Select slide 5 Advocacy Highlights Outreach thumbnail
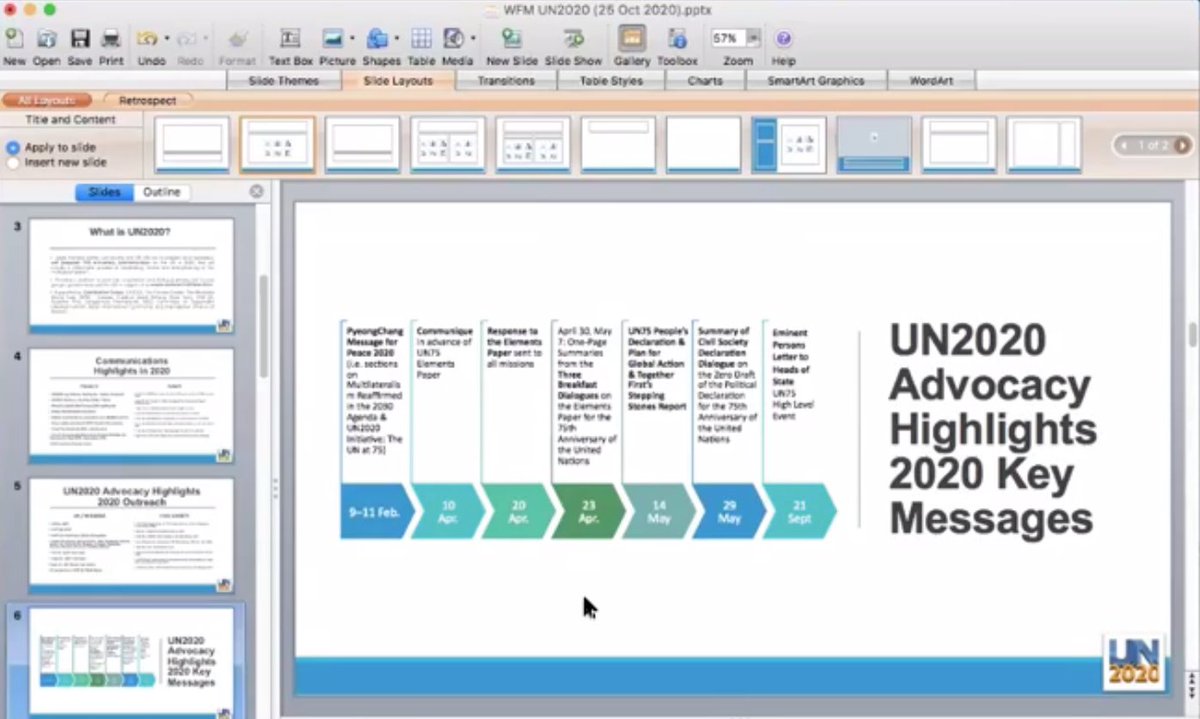Image resolution: width=1200 pixels, height=719 pixels. (x=131, y=535)
